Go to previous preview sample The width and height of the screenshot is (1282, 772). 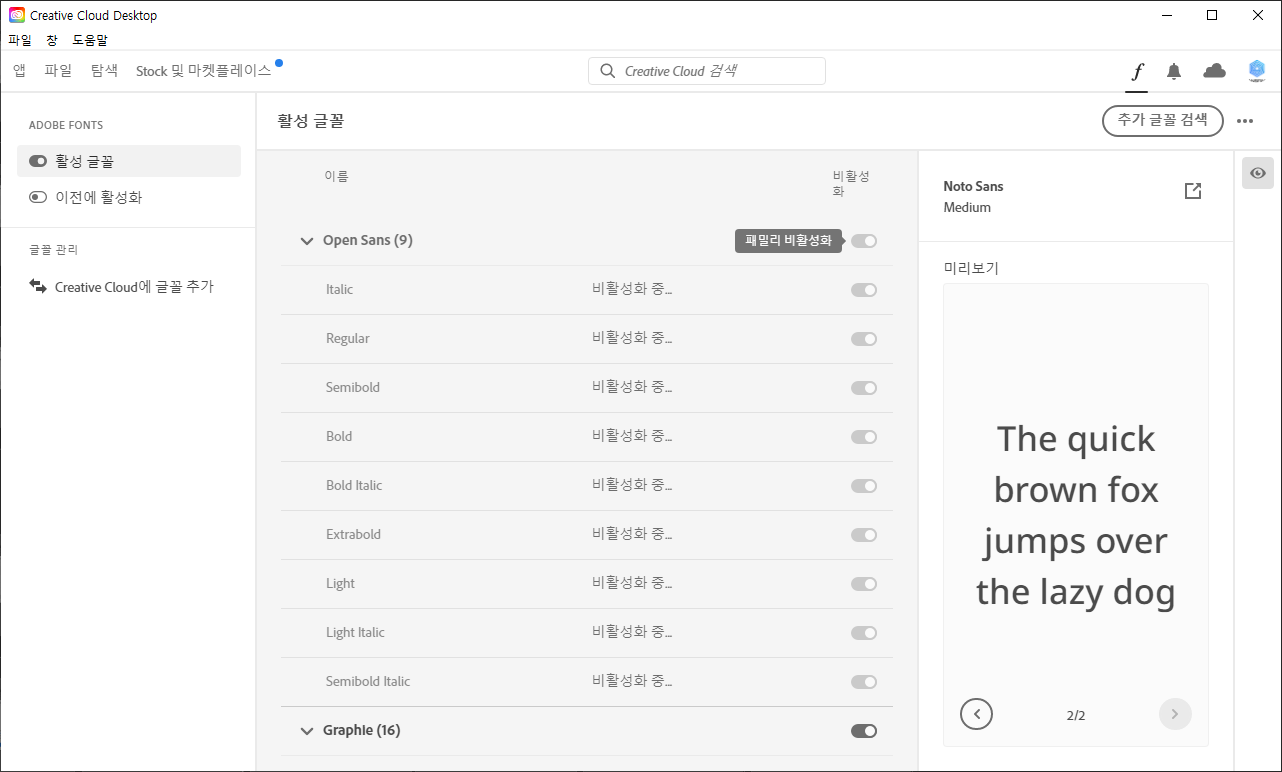pyautogui.click(x=976, y=714)
